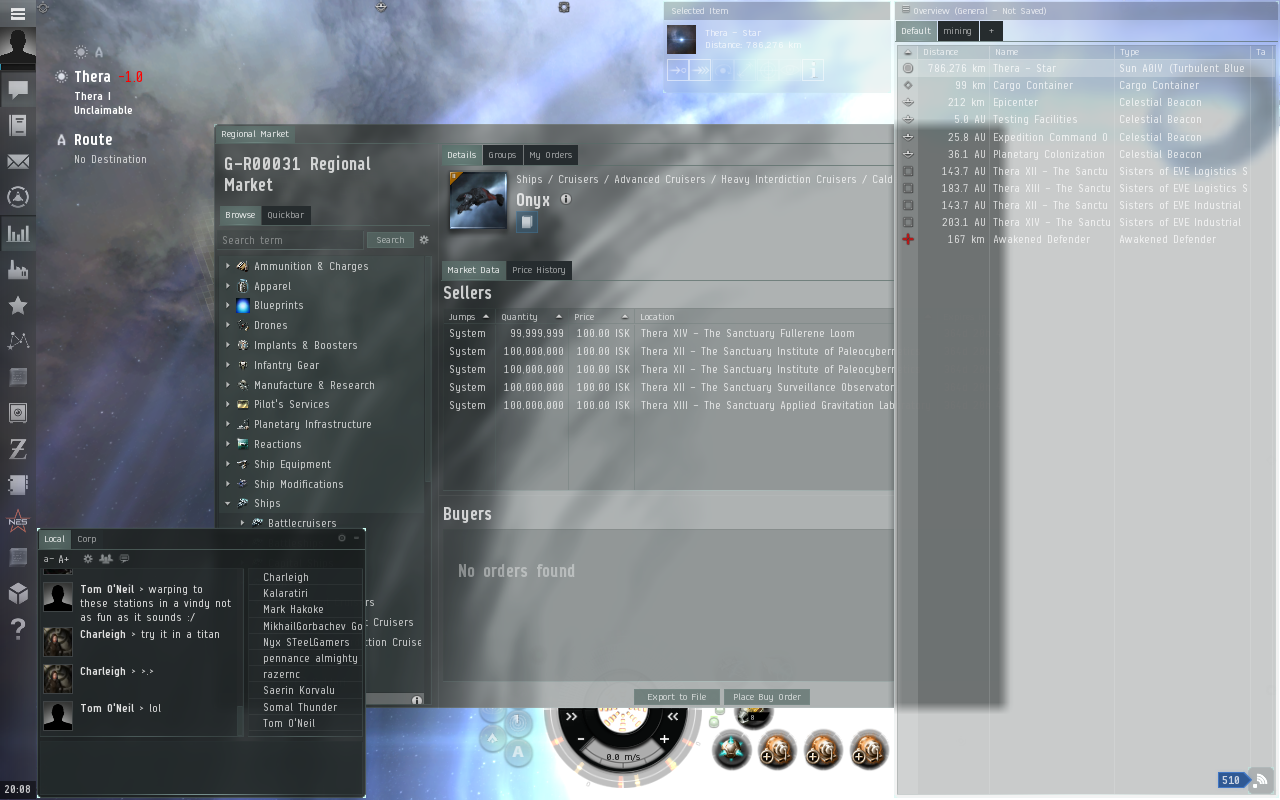Expand the Battlecruisers subgroup
1280x800 pixels.
[242, 523]
